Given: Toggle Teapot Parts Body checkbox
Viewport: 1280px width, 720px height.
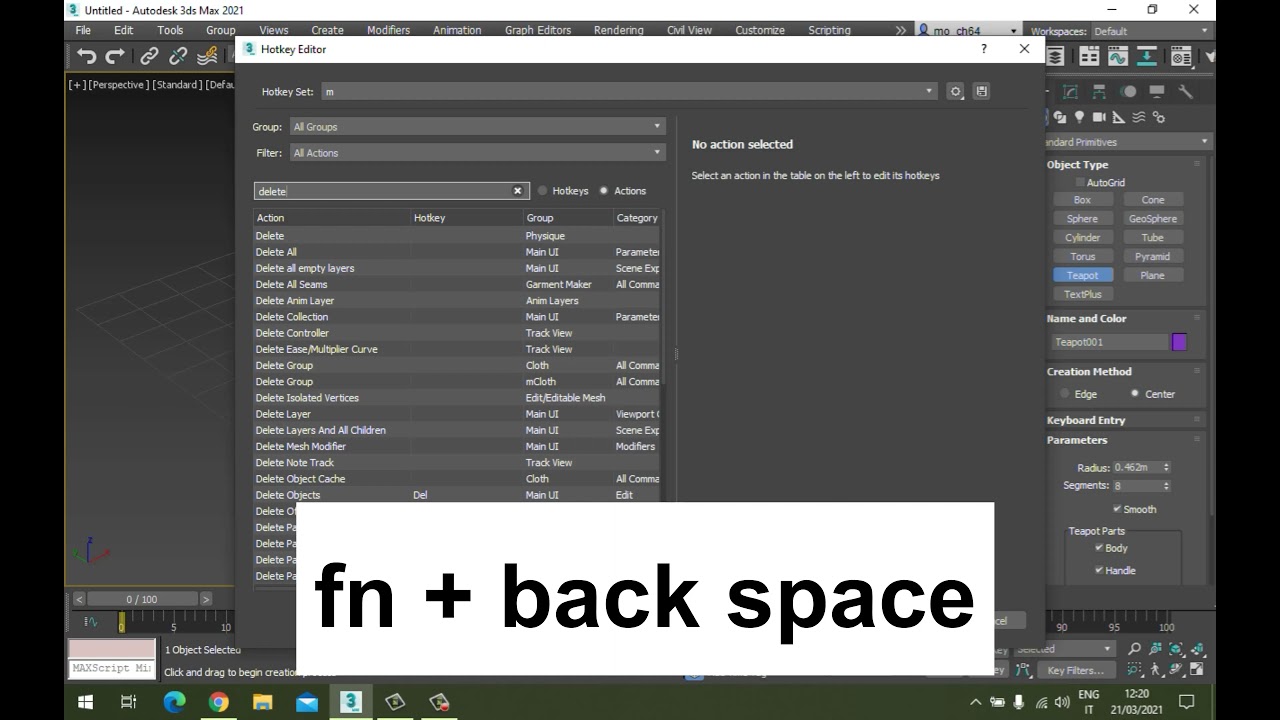Looking at the screenshot, I should (x=1099, y=548).
